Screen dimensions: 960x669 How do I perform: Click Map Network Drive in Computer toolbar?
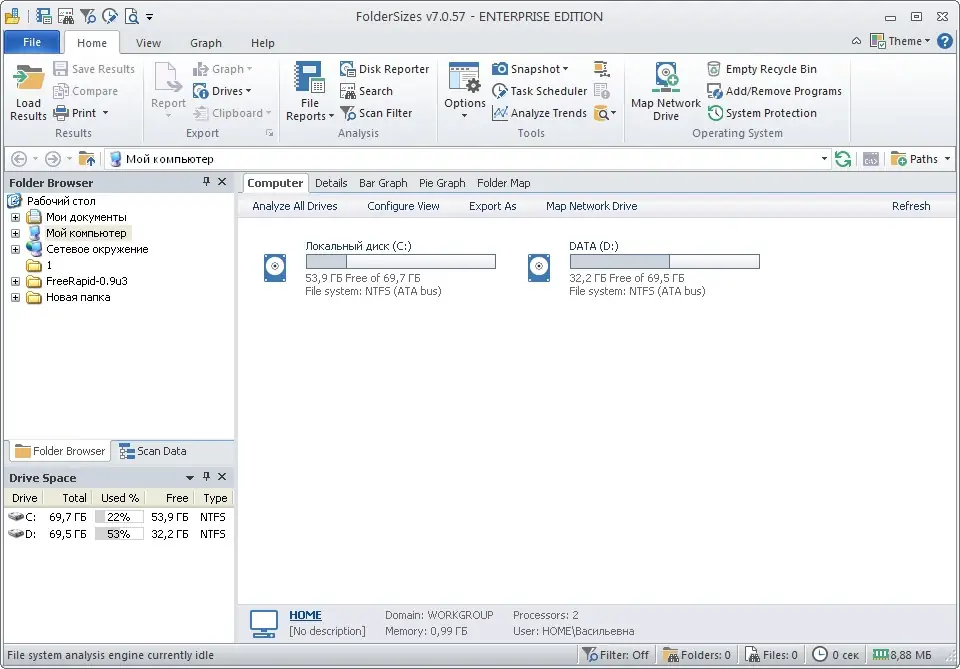591,206
